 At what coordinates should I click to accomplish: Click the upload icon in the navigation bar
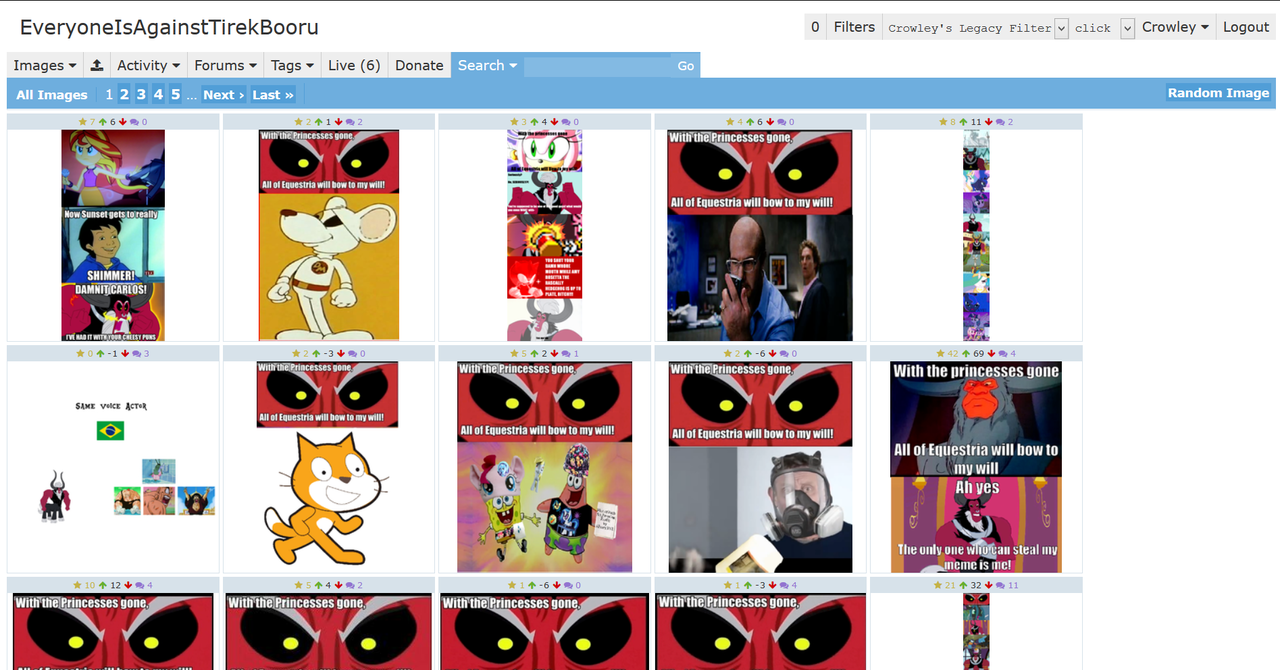[97, 65]
